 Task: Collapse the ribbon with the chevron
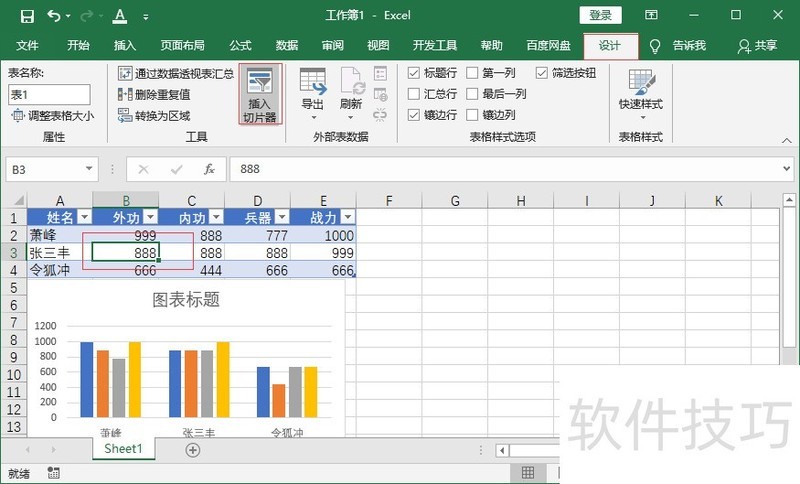coord(787,140)
